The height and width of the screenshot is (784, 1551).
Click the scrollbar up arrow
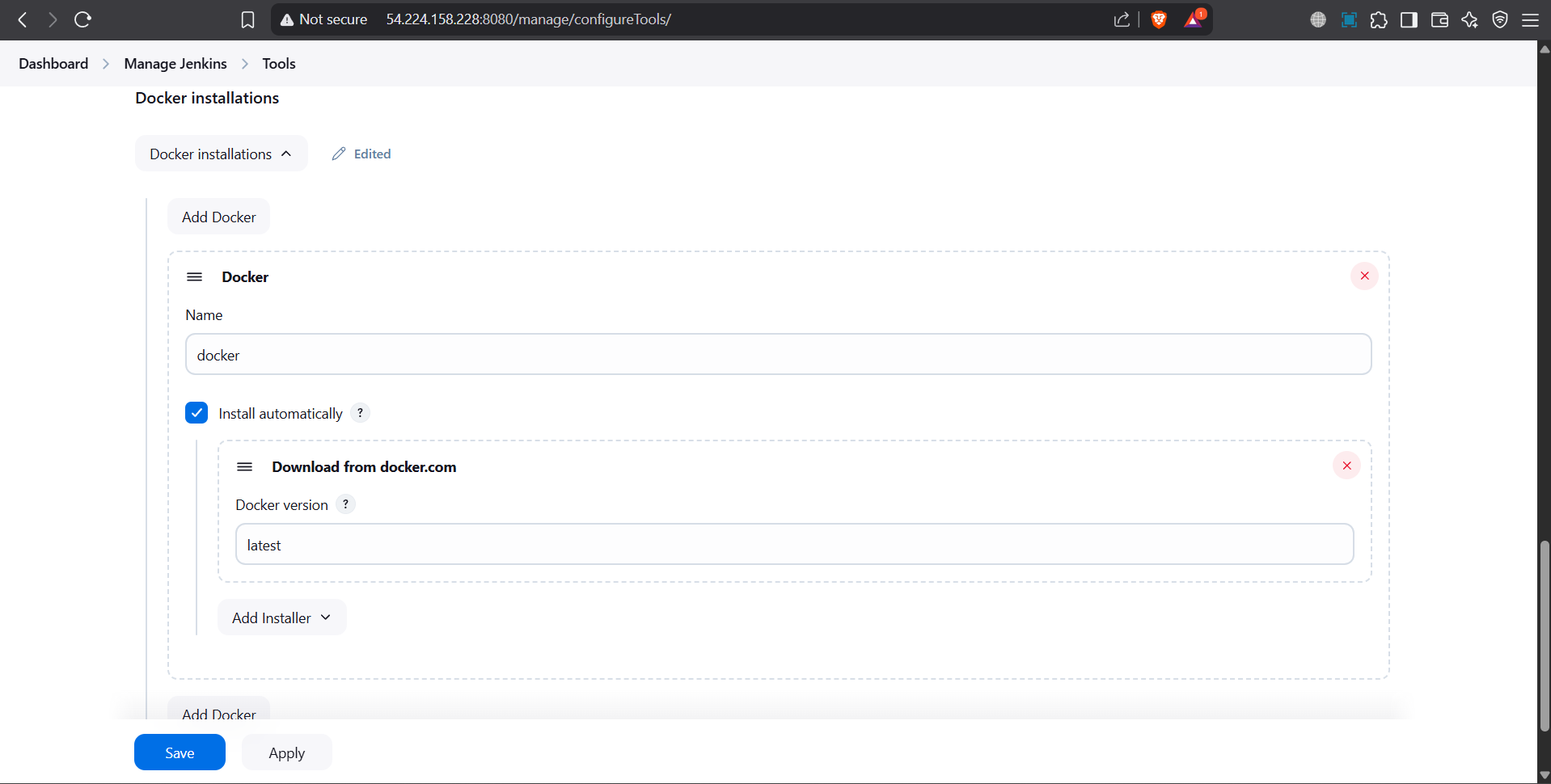point(1545,48)
